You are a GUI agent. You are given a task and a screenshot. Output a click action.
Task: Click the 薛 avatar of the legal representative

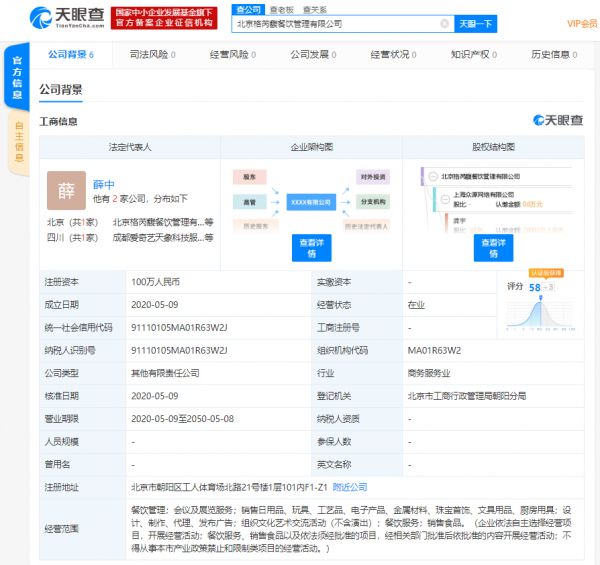(66, 189)
